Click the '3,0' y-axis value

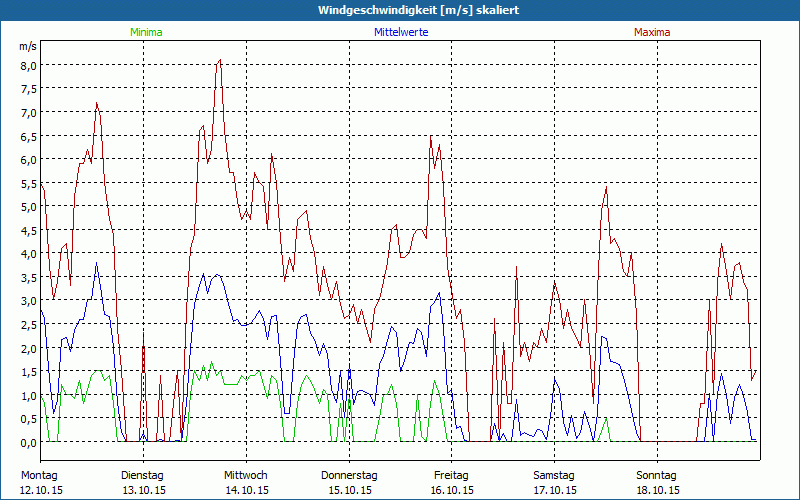pyautogui.click(x=29, y=301)
